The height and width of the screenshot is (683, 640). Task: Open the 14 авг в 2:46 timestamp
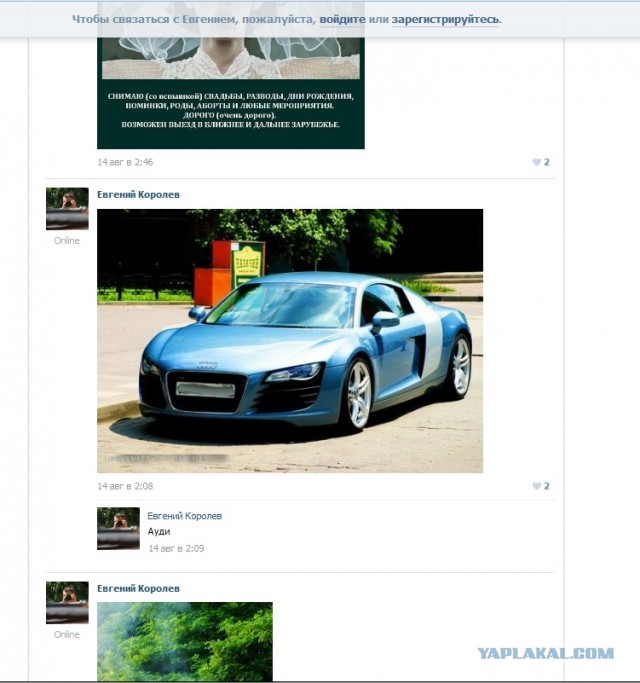pos(125,162)
